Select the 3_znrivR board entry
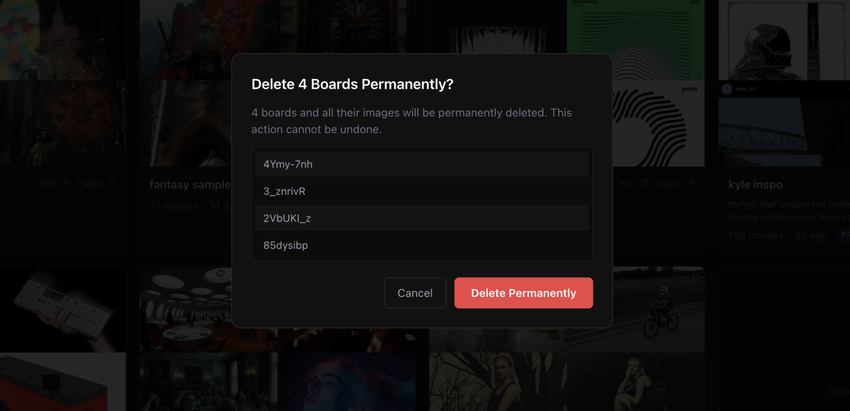The width and height of the screenshot is (850, 411). (422, 191)
